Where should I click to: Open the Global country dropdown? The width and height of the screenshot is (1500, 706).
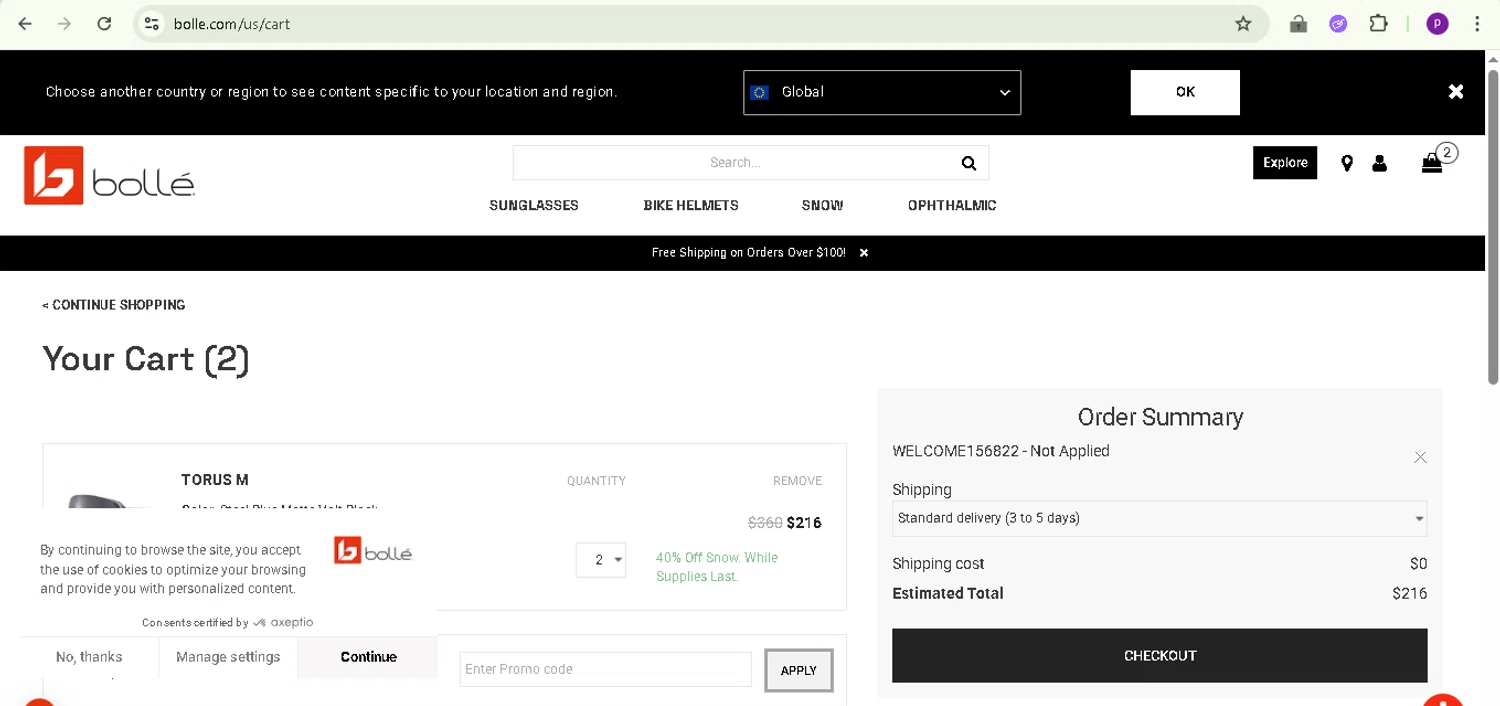tap(882, 92)
